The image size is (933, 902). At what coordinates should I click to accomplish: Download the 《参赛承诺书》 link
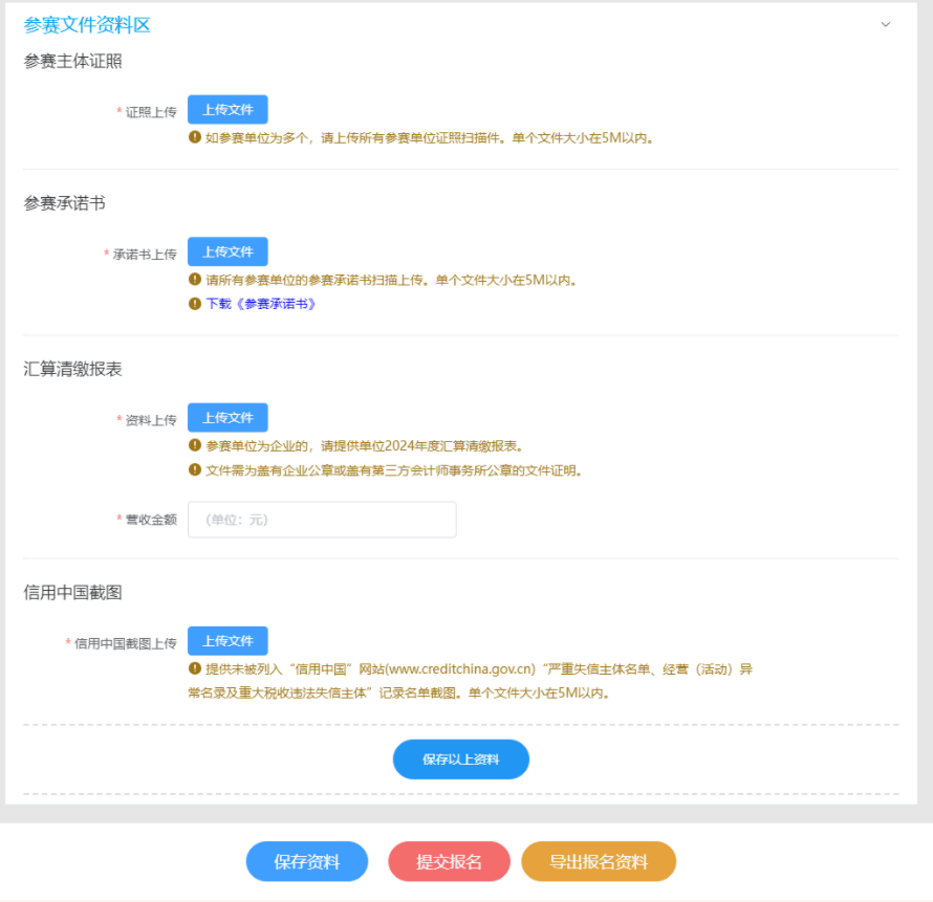tap(261, 304)
